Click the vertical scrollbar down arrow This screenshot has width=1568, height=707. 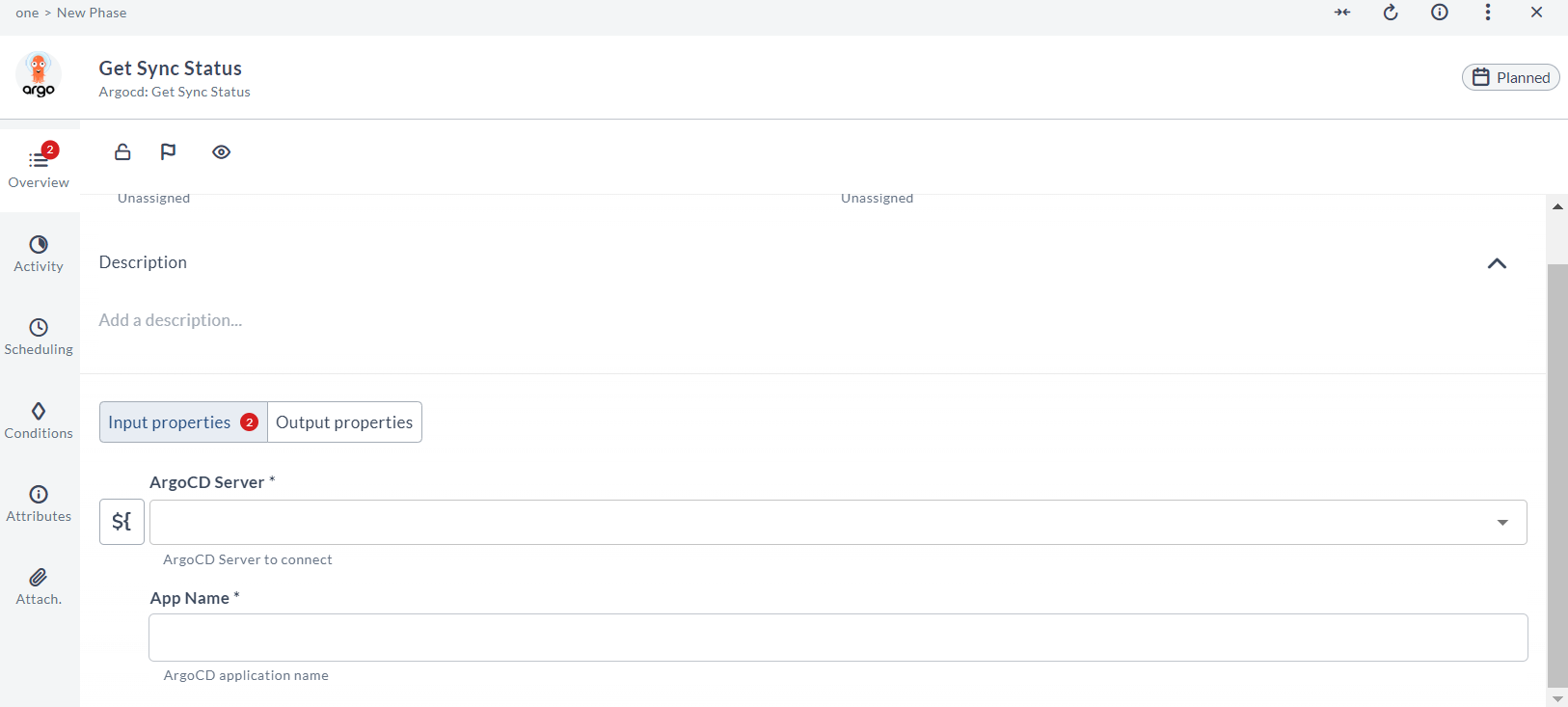(x=1557, y=698)
